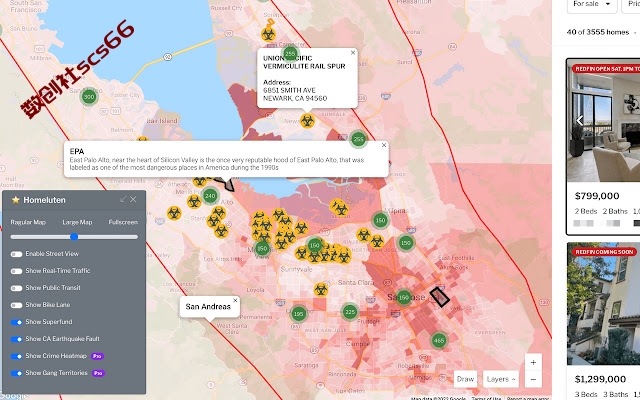Click the 195 green cluster marker near Cupertino

click(x=299, y=314)
